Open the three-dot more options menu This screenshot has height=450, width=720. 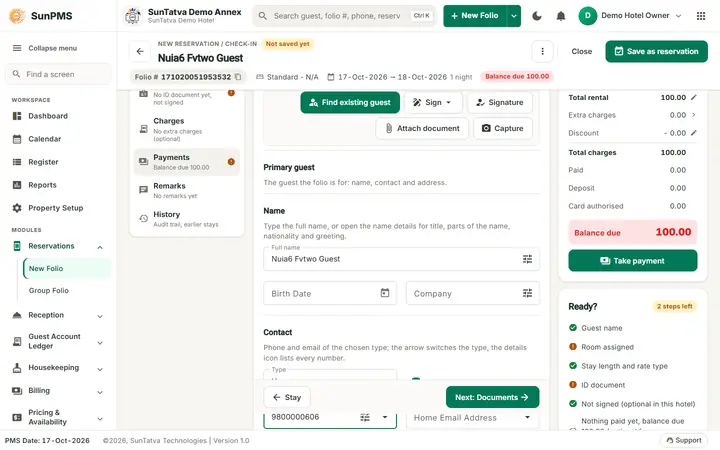(x=542, y=51)
